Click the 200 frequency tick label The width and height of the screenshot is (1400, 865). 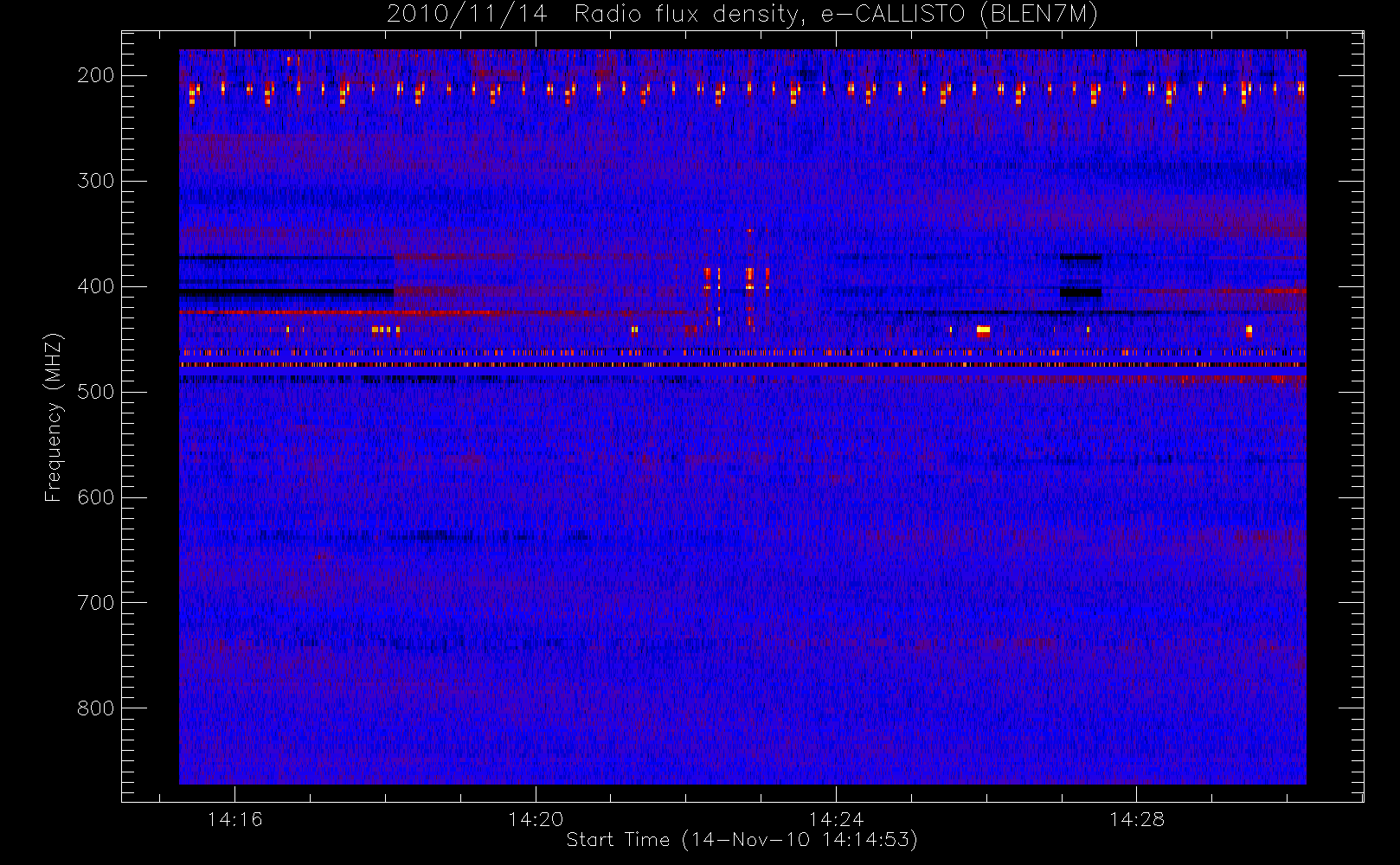(96, 75)
